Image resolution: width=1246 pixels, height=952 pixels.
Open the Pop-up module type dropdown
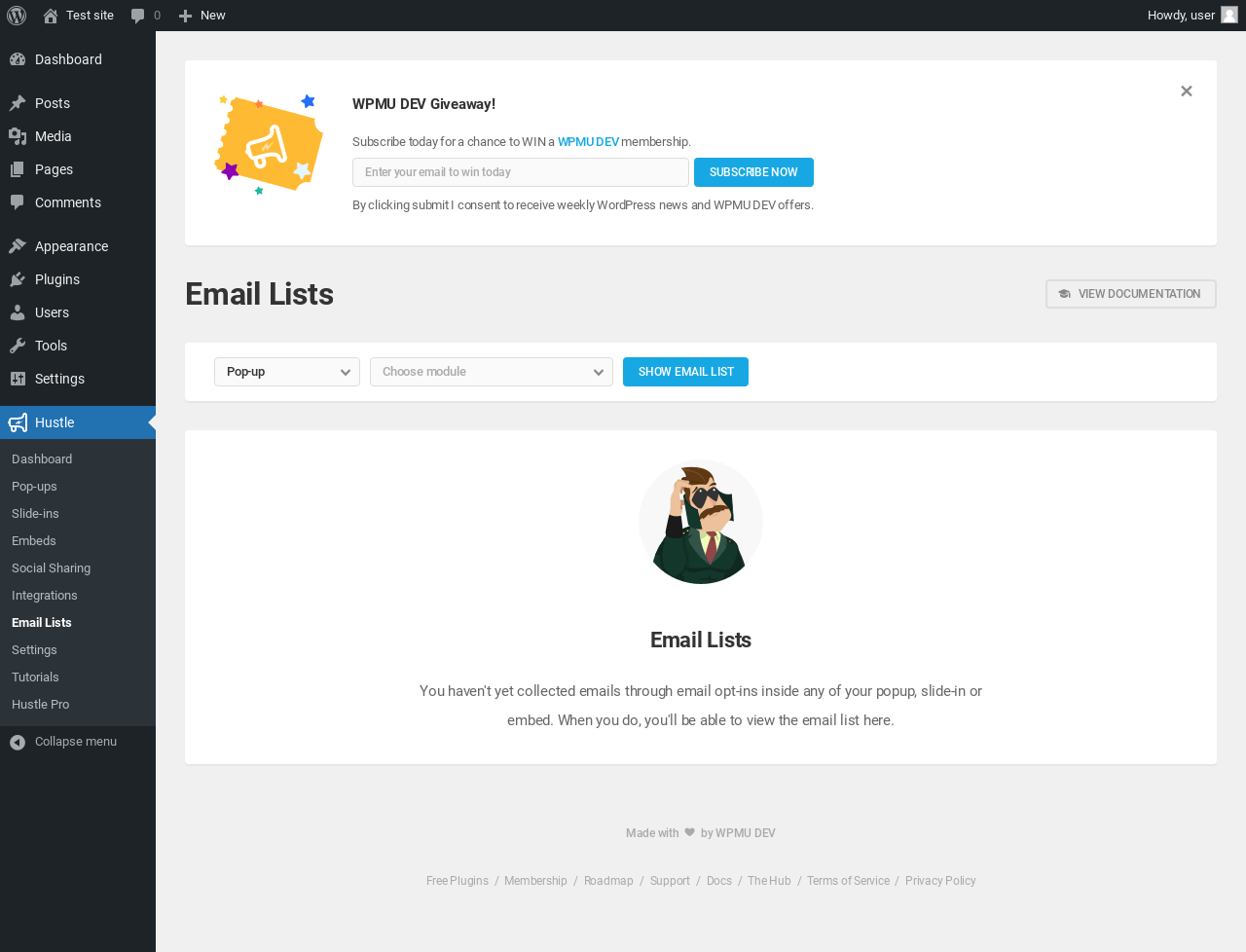pyautogui.click(x=287, y=372)
